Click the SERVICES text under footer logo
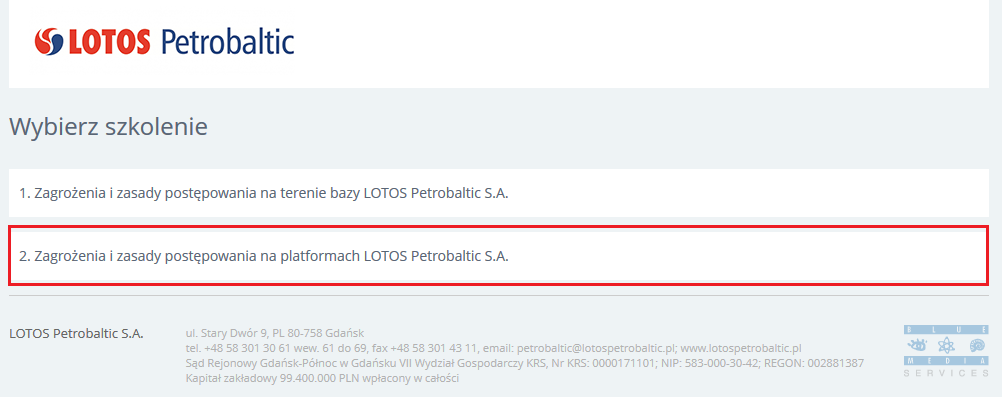The height and width of the screenshot is (397, 1002). point(946,373)
